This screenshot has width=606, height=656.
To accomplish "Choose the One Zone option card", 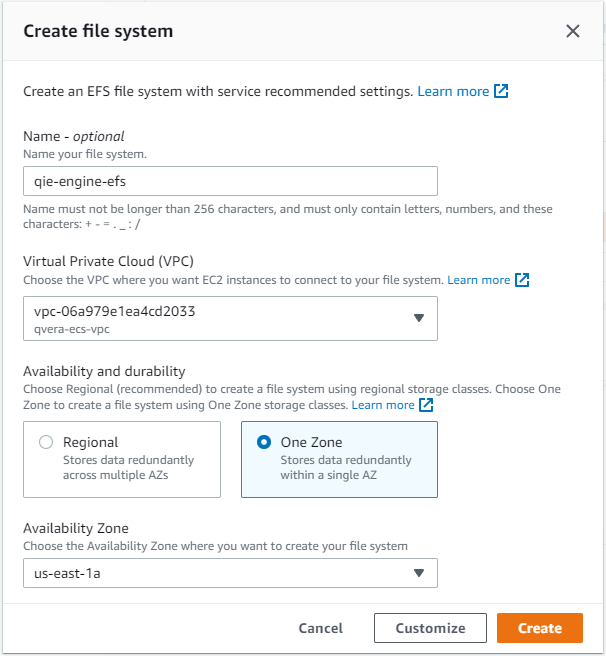I will coord(339,459).
